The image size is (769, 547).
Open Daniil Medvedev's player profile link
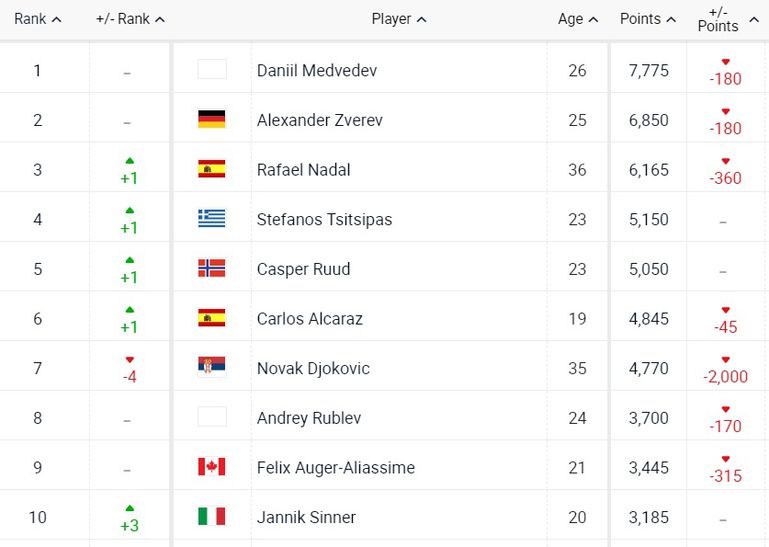317,70
